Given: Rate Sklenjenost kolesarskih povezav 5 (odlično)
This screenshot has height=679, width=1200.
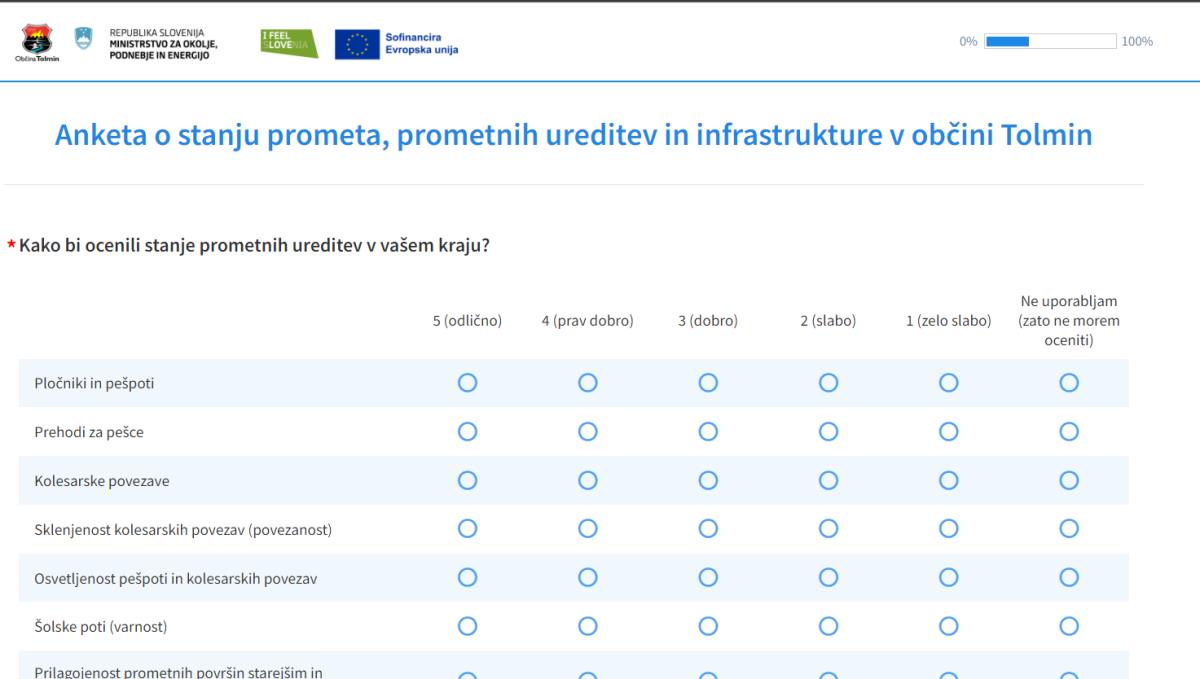Looking at the screenshot, I should click(467, 528).
